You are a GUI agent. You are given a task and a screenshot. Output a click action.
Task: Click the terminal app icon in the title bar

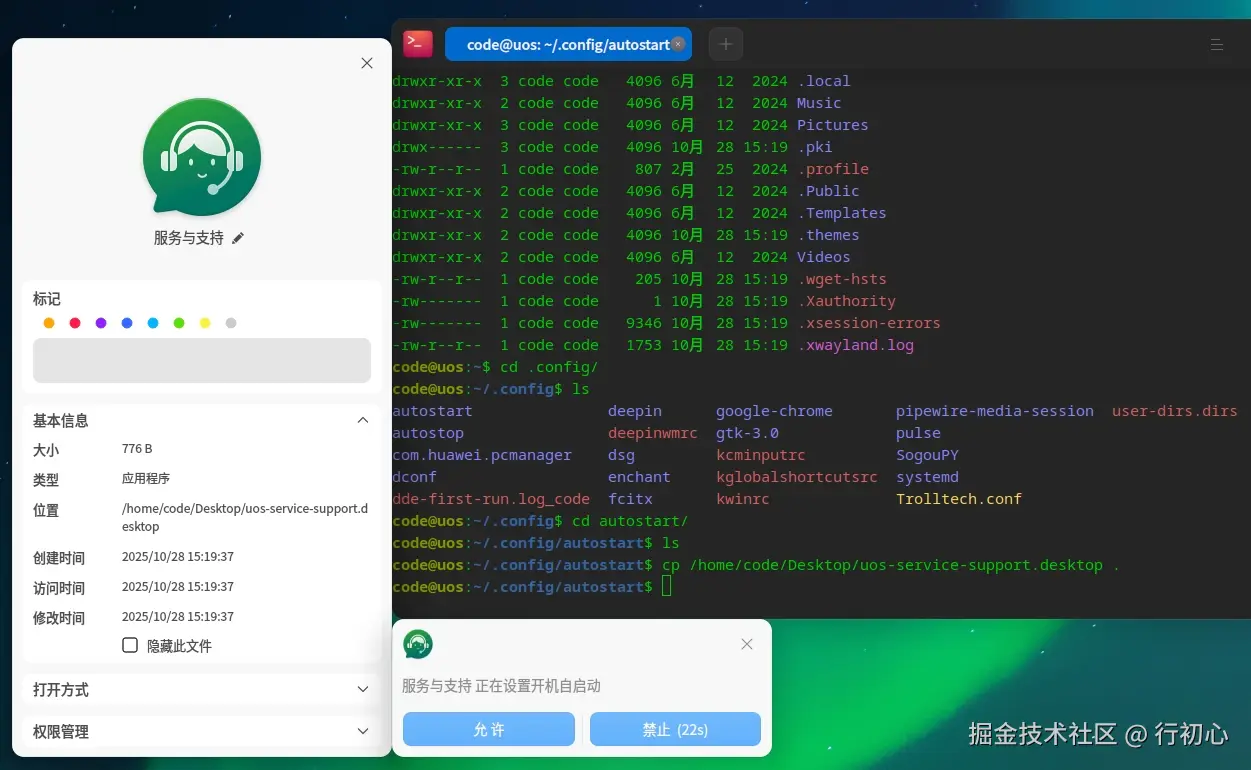coord(417,43)
